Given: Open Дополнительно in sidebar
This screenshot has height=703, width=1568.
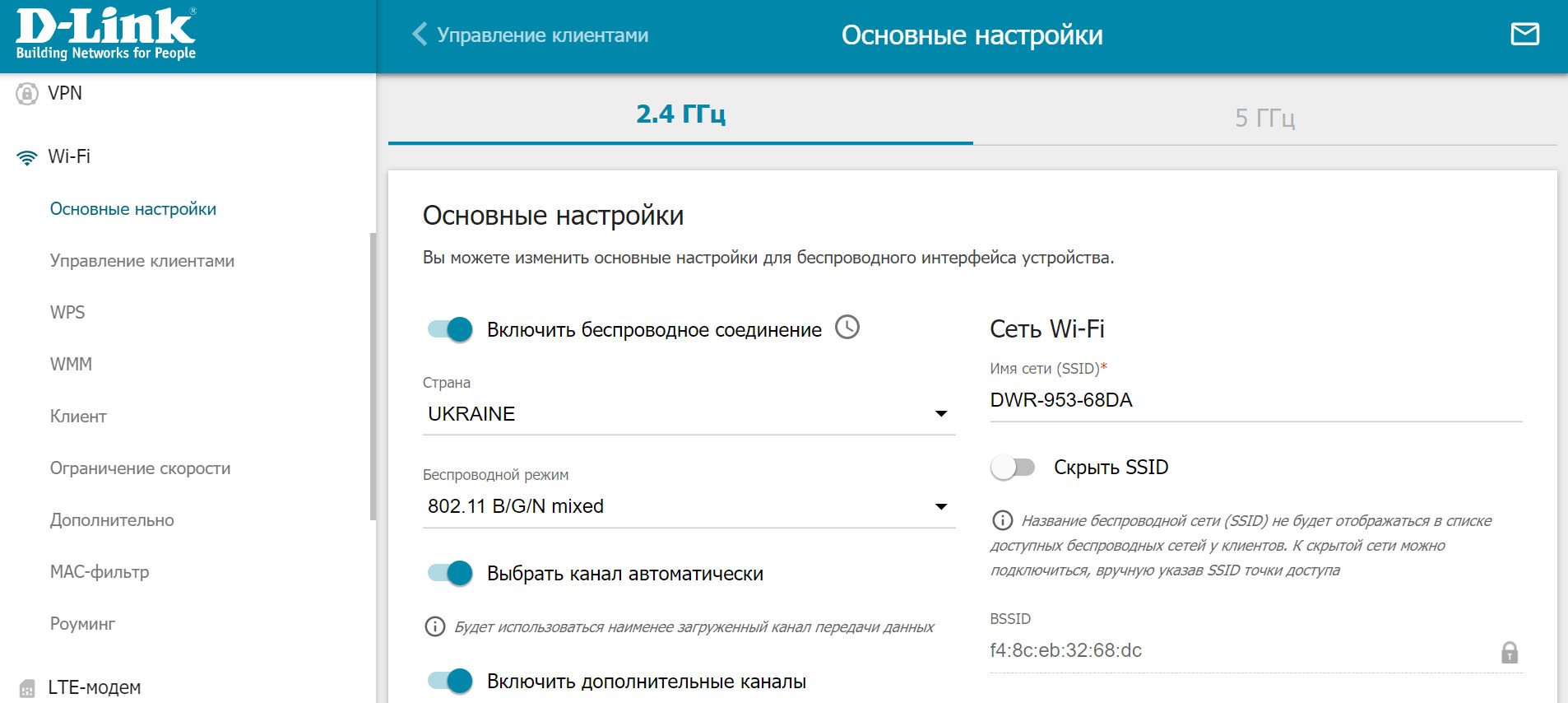Looking at the screenshot, I should coord(112,520).
